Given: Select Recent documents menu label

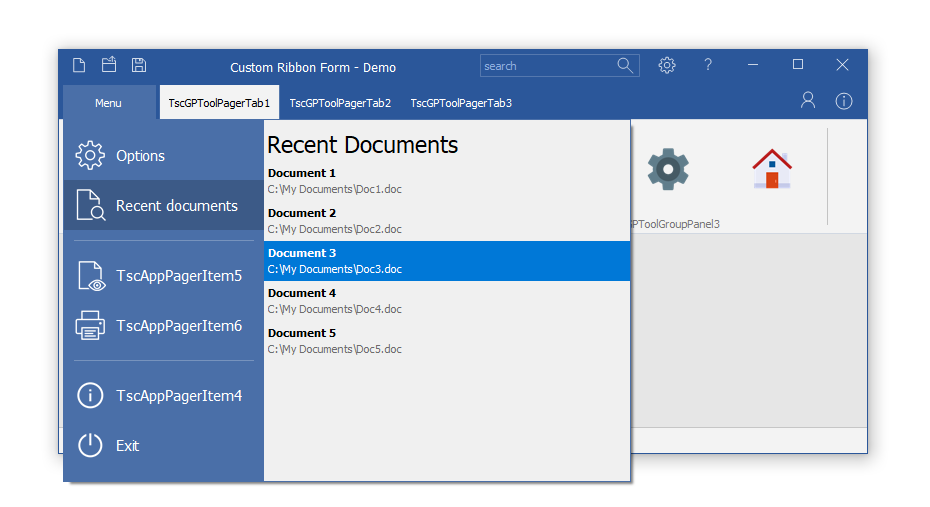Looking at the screenshot, I should [177, 206].
